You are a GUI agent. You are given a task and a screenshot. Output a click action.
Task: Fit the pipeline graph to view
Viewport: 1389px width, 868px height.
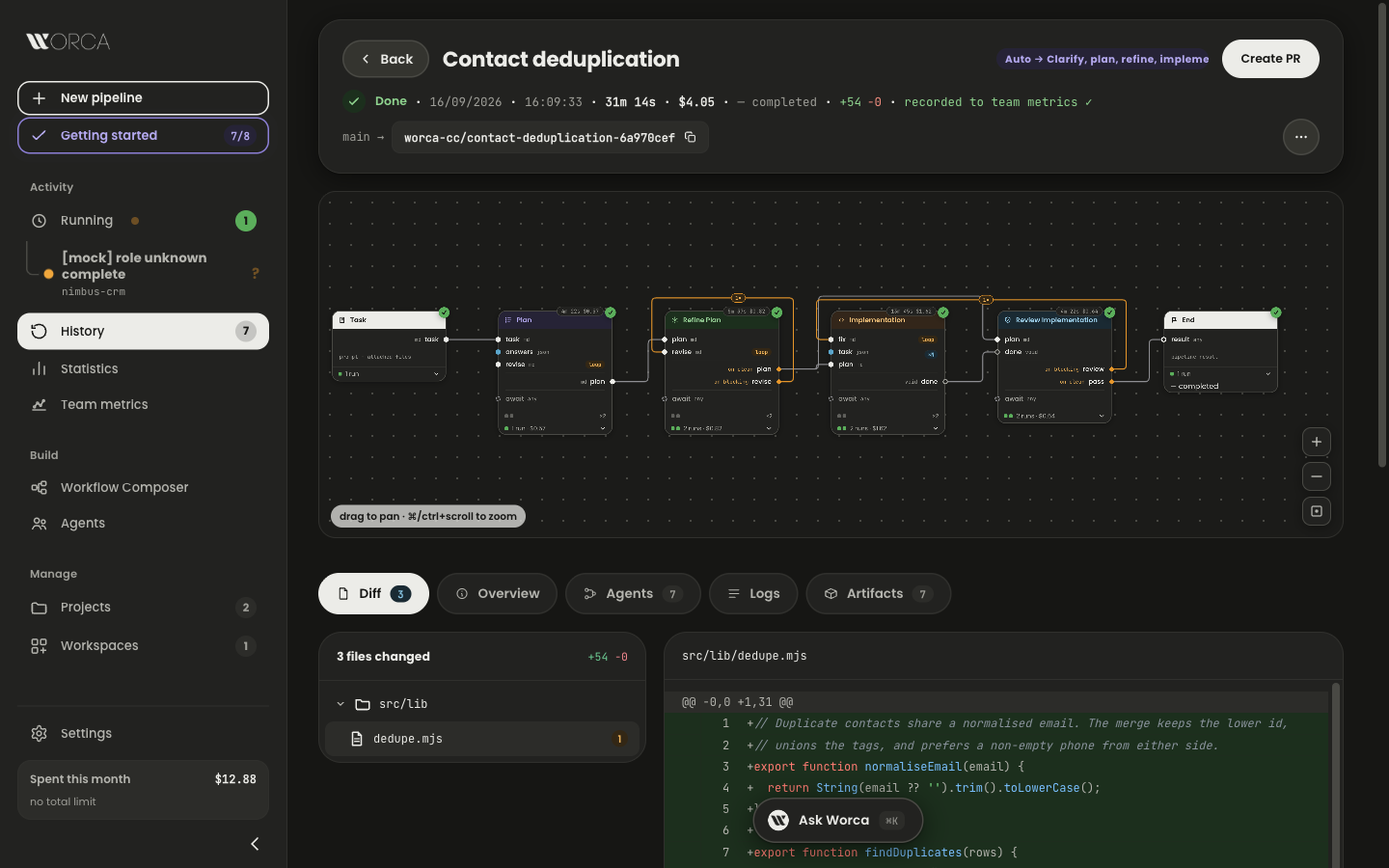tap(1317, 511)
